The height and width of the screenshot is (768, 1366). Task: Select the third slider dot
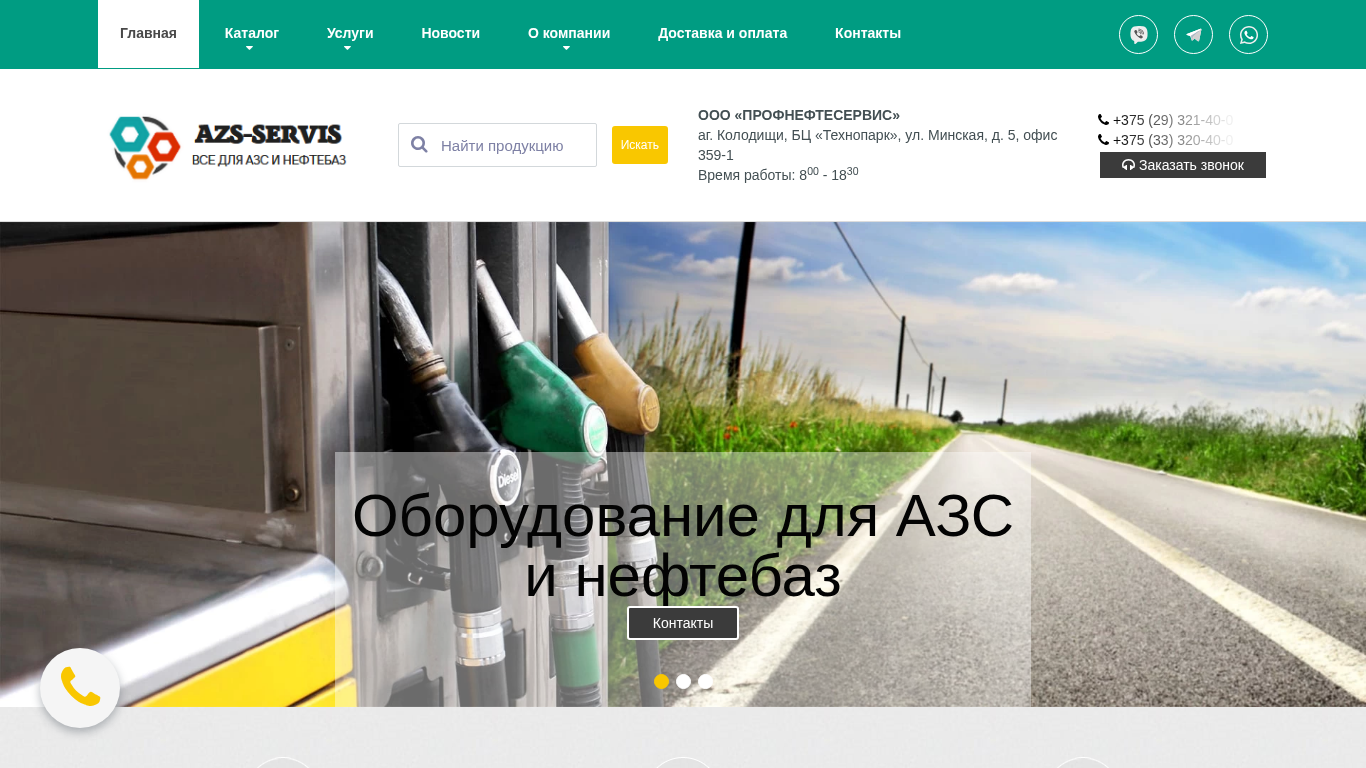[x=705, y=681]
